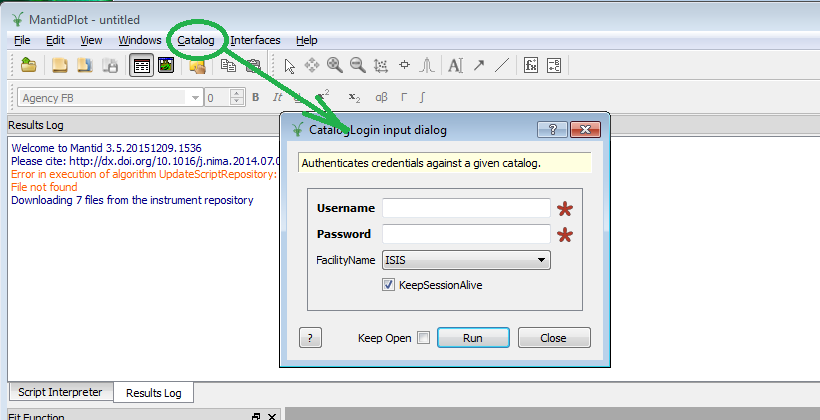Click the save project icon
Viewport: 820px width, 420px height.
85,65
